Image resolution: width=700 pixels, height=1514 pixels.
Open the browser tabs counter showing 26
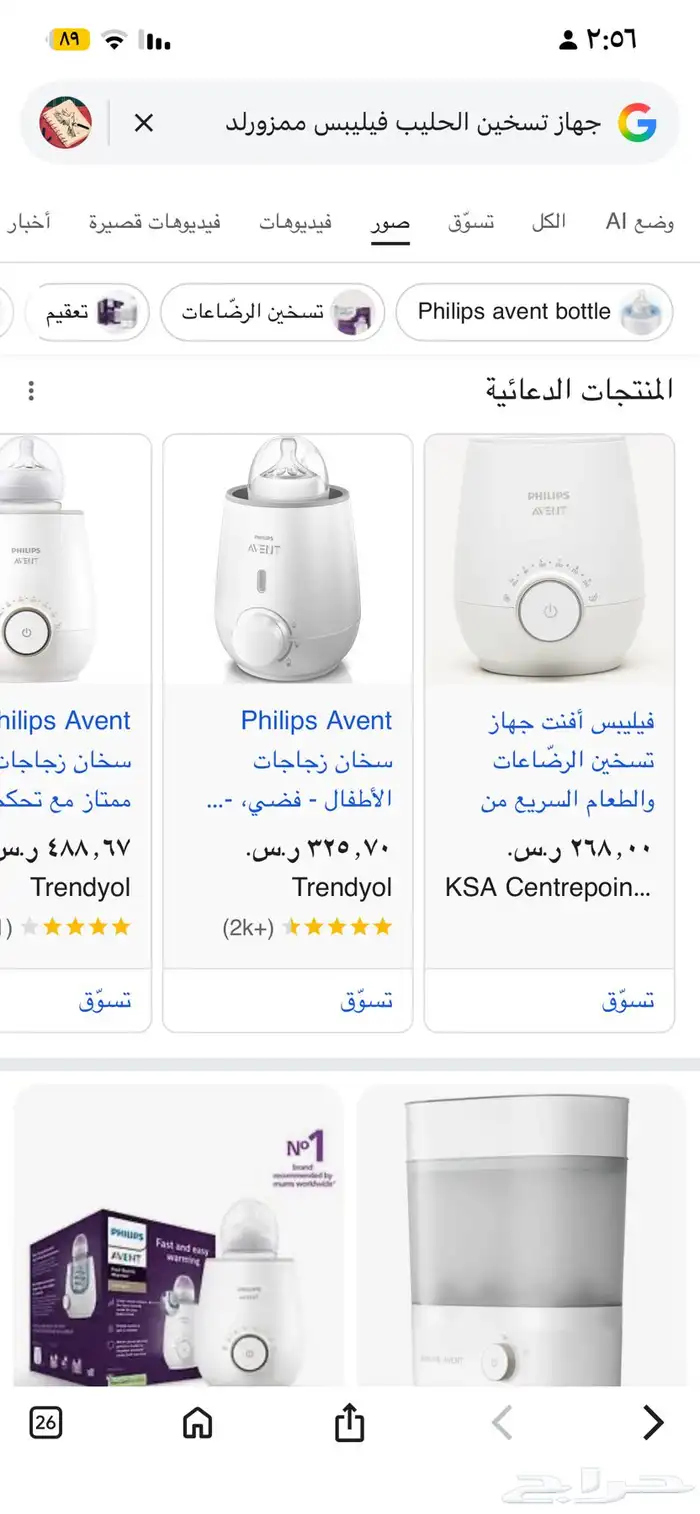pyautogui.click(x=46, y=1422)
